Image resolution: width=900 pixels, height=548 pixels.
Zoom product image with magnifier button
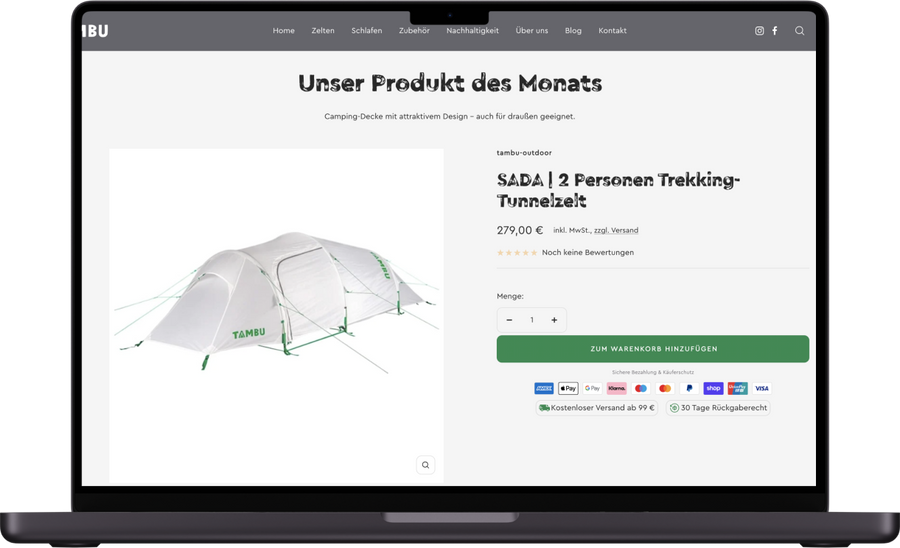click(x=425, y=465)
